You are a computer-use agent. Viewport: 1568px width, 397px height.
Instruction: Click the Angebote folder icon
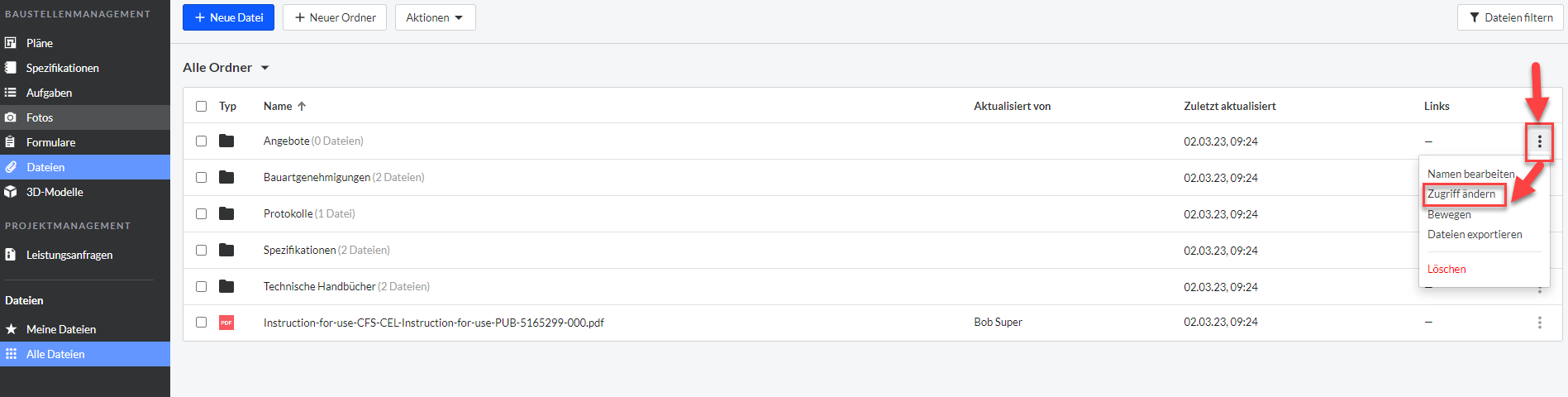(x=226, y=141)
